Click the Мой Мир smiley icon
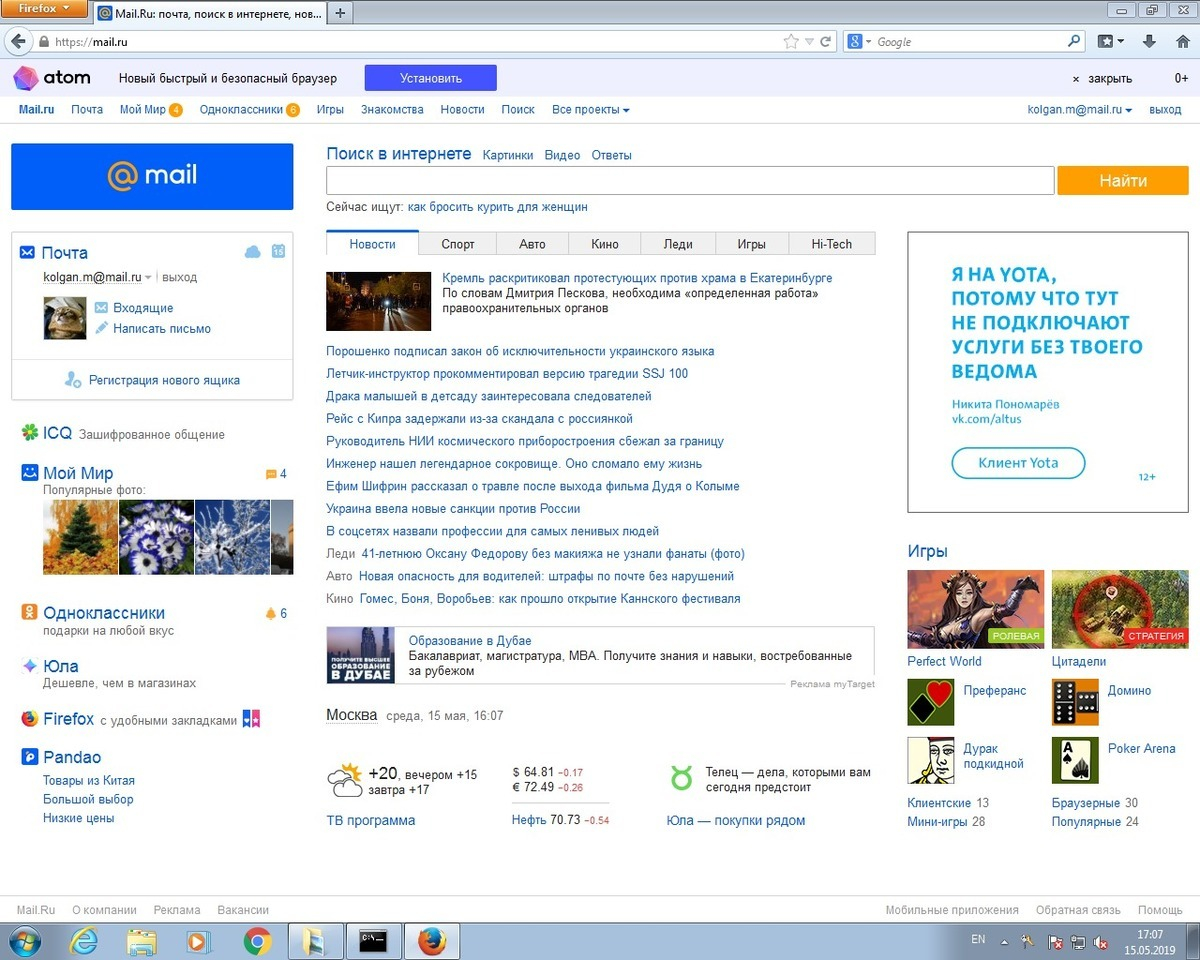The image size is (1200, 960). [x=30, y=472]
